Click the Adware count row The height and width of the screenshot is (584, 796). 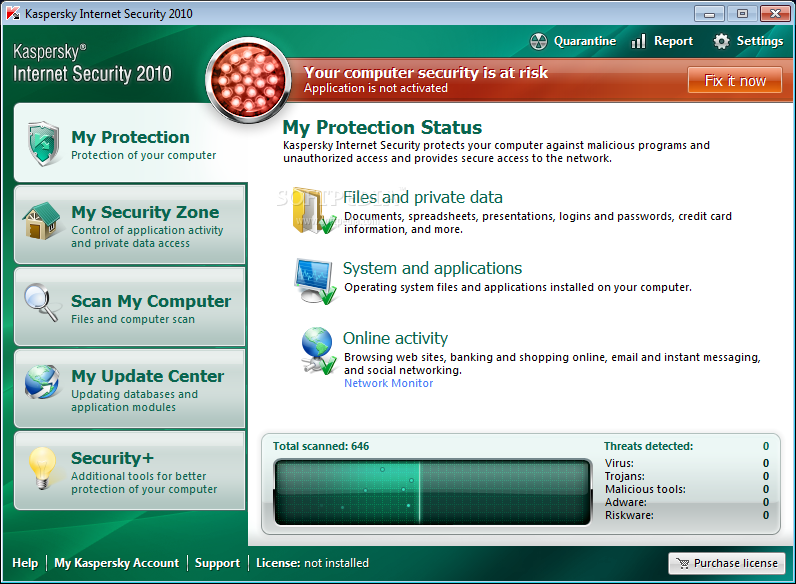[x=686, y=502]
